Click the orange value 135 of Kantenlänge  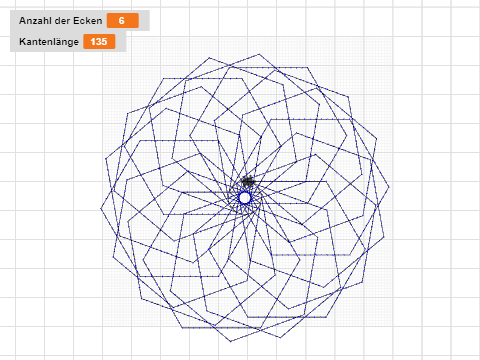99,42
